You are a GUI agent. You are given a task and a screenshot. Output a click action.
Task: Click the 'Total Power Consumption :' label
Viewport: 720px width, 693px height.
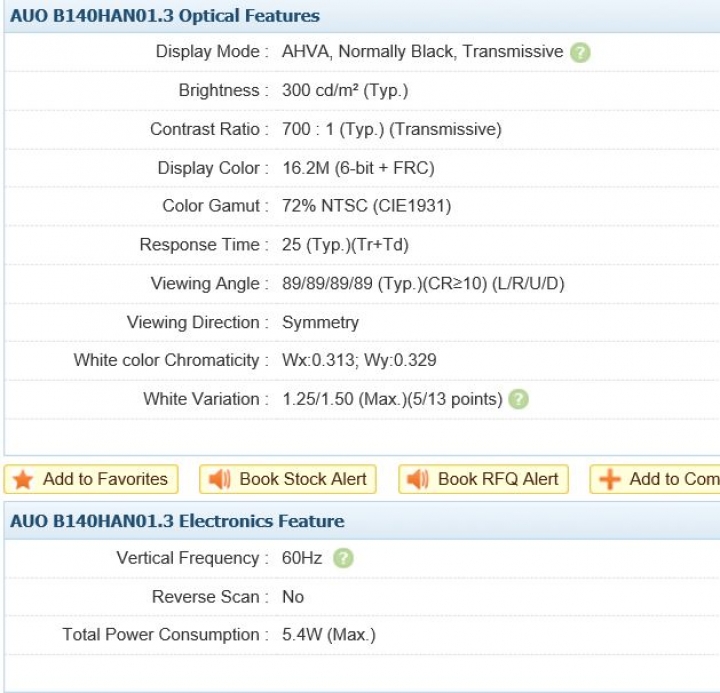coord(166,635)
